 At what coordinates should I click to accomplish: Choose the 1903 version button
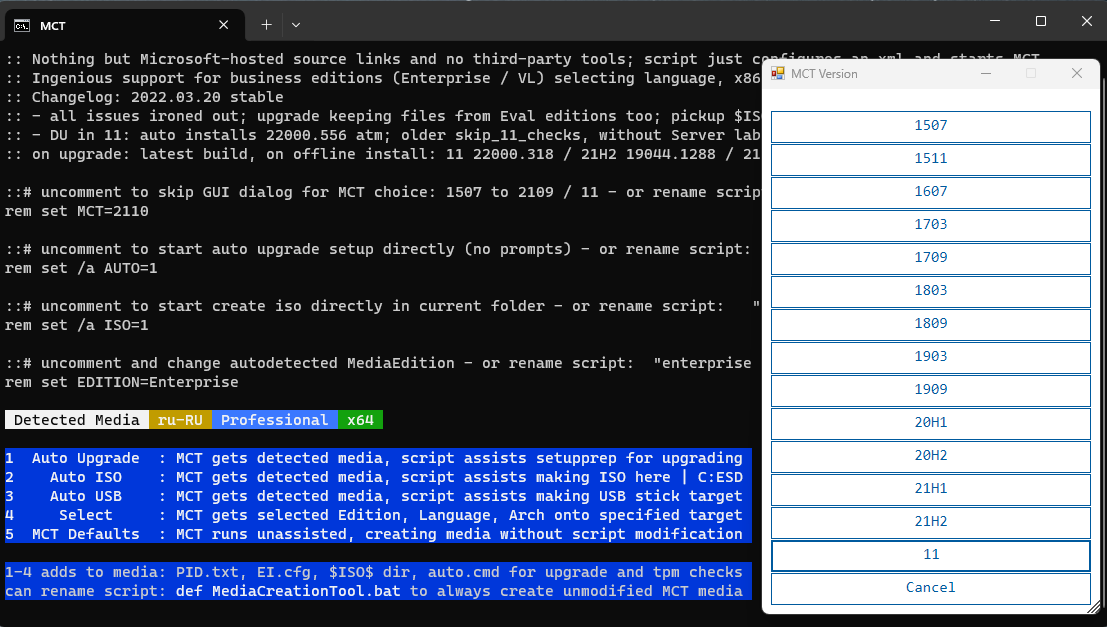point(931,357)
